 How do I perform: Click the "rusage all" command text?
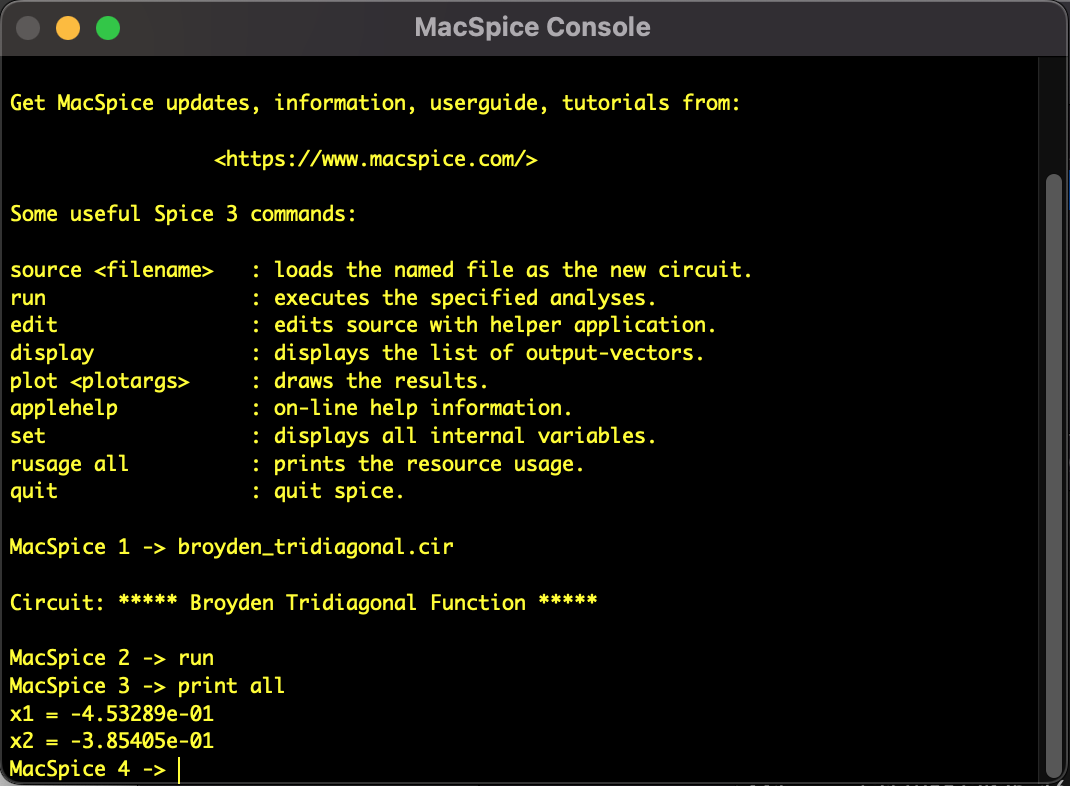[x=70, y=464]
